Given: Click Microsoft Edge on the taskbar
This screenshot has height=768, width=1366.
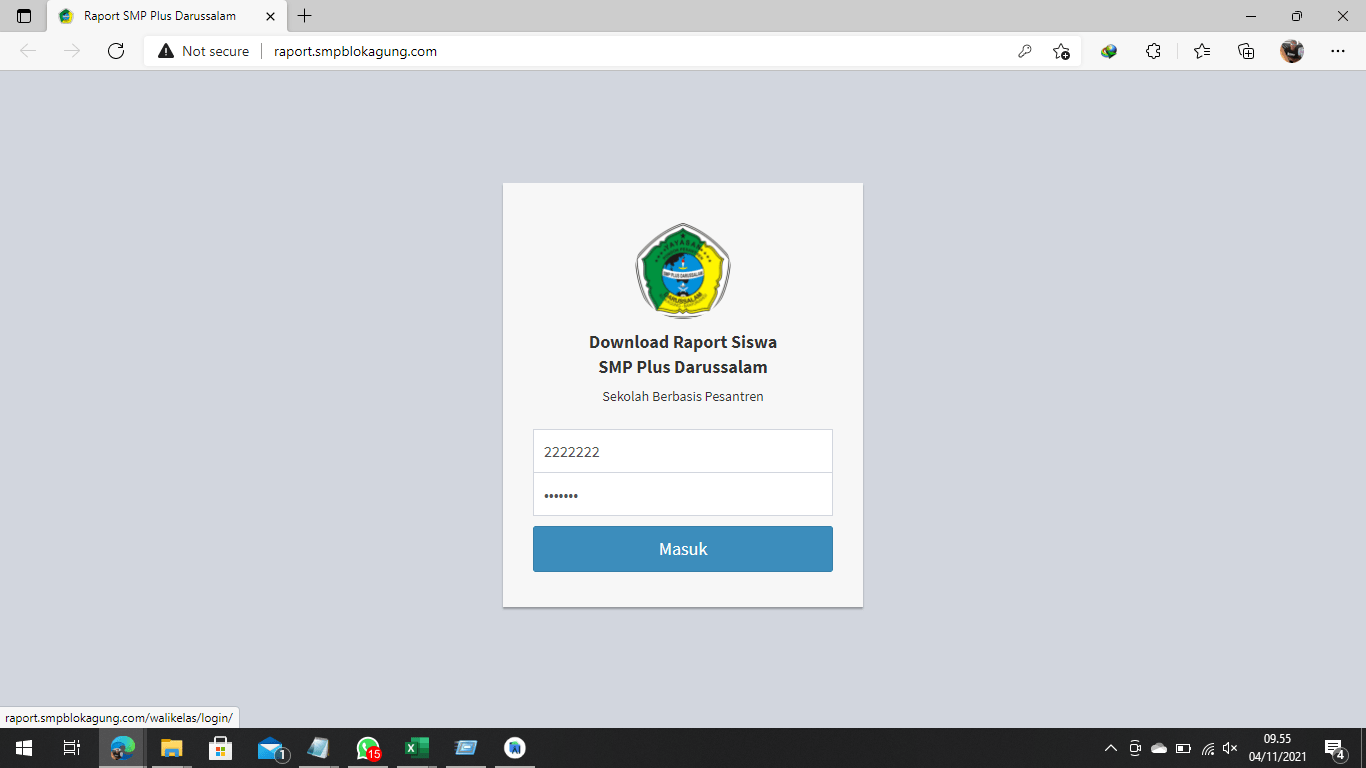Looking at the screenshot, I should pyautogui.click(x=123, y=748).
